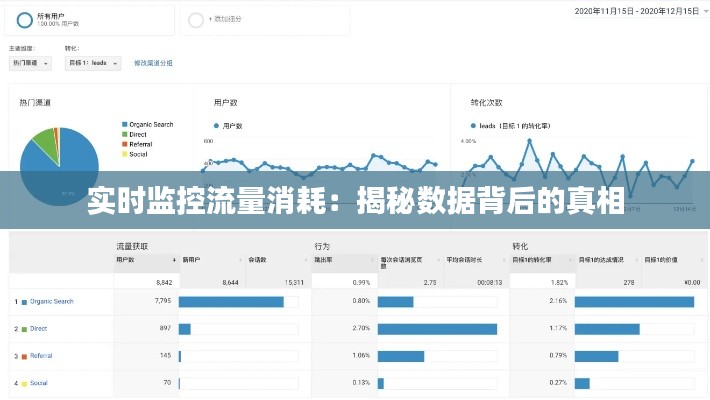This screenshot has height=400, width=710.
Task: Click the 用户数 chart legend dot
Action: coord(216,126)
